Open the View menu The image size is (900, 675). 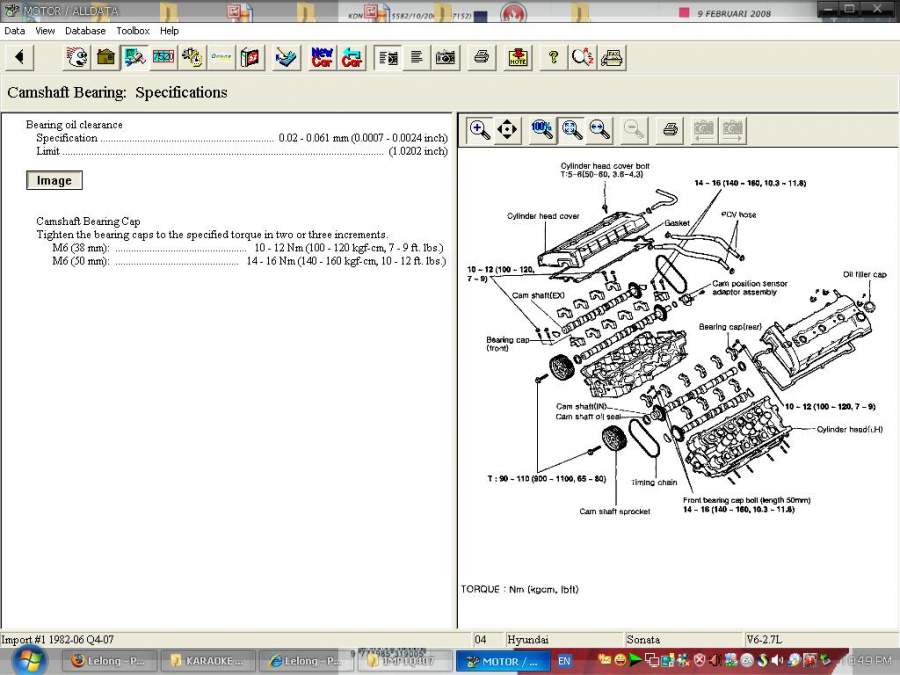[x=45, y=31]
